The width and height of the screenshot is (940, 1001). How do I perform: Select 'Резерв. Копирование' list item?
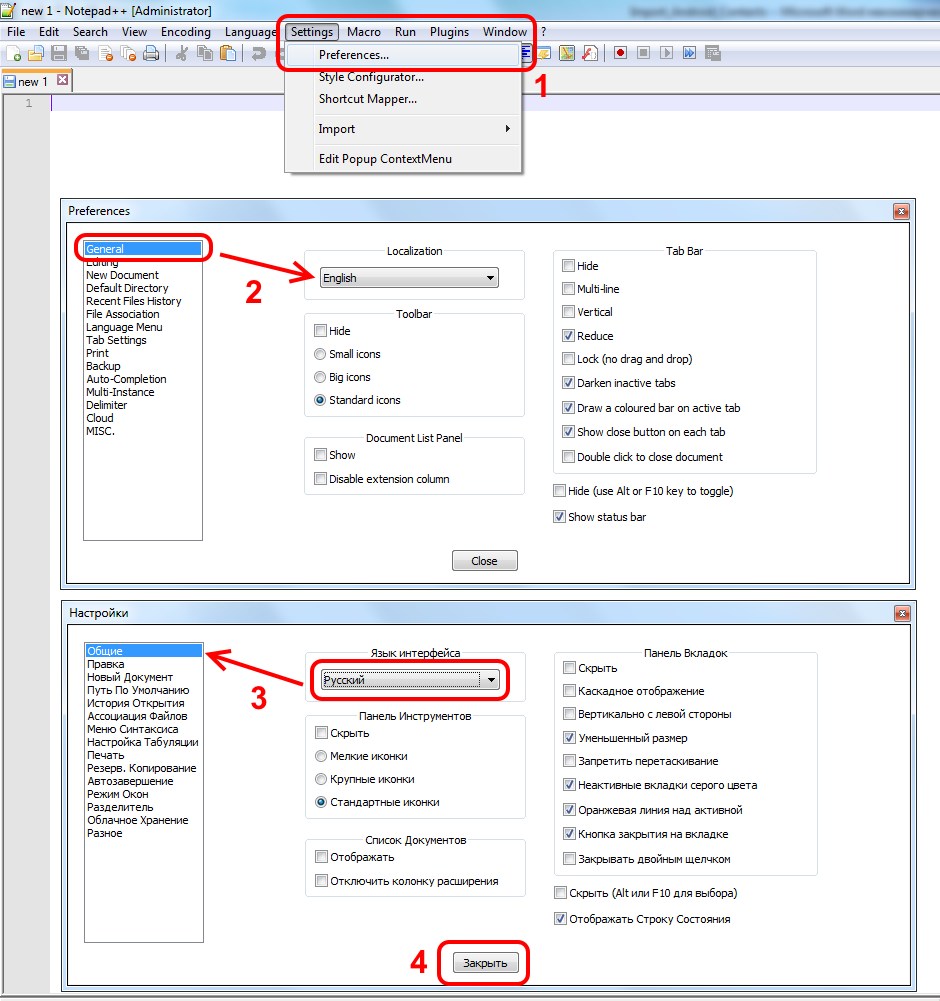pyautogui.click(x=142, y=769)
